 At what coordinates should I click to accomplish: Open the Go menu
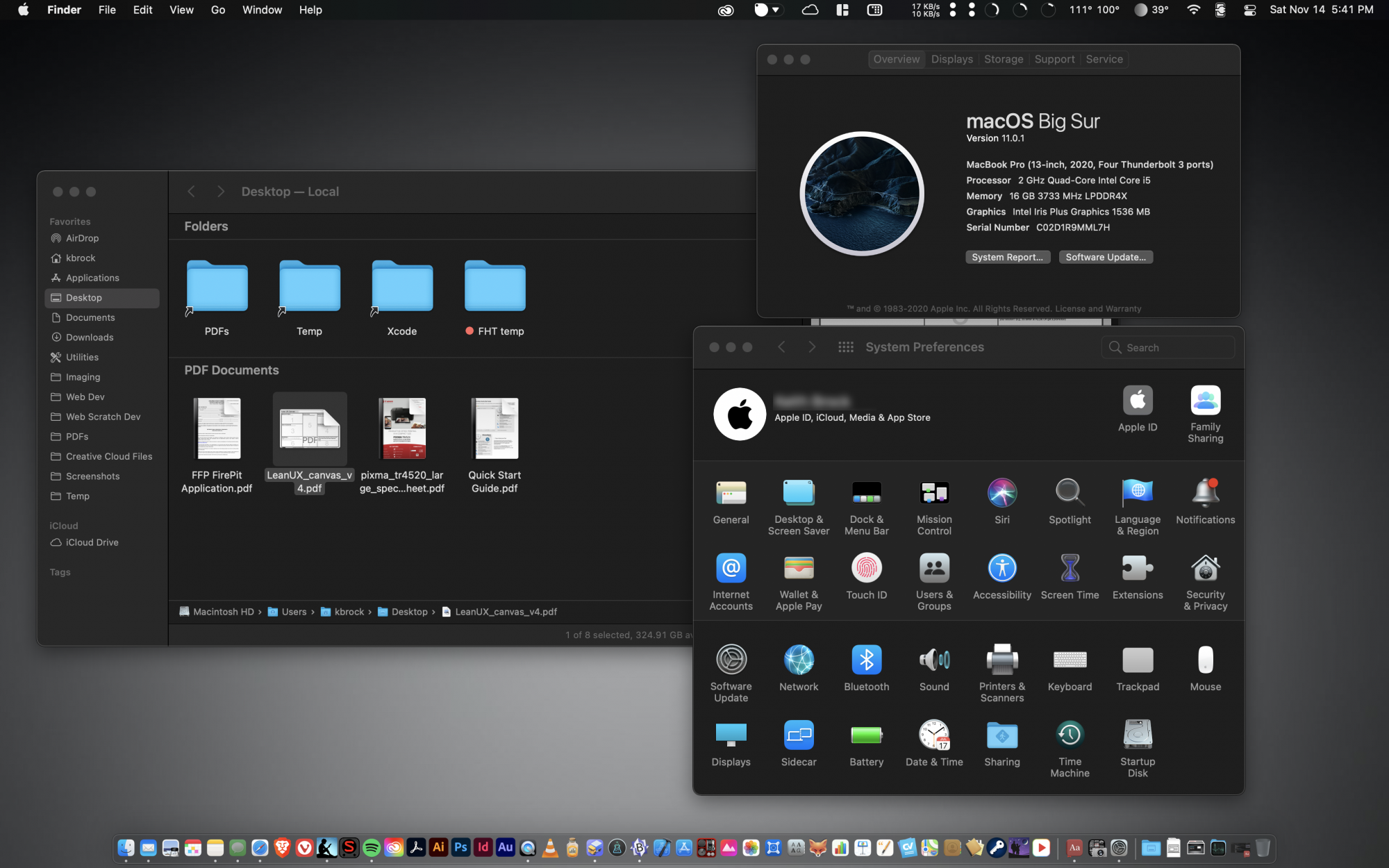(x=217, y=10)
